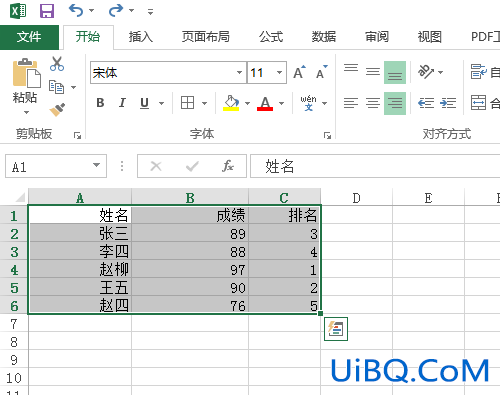The image size is (500, 395).
Task: Click the Increase Indent icon
Action: [x=448, y=103]
